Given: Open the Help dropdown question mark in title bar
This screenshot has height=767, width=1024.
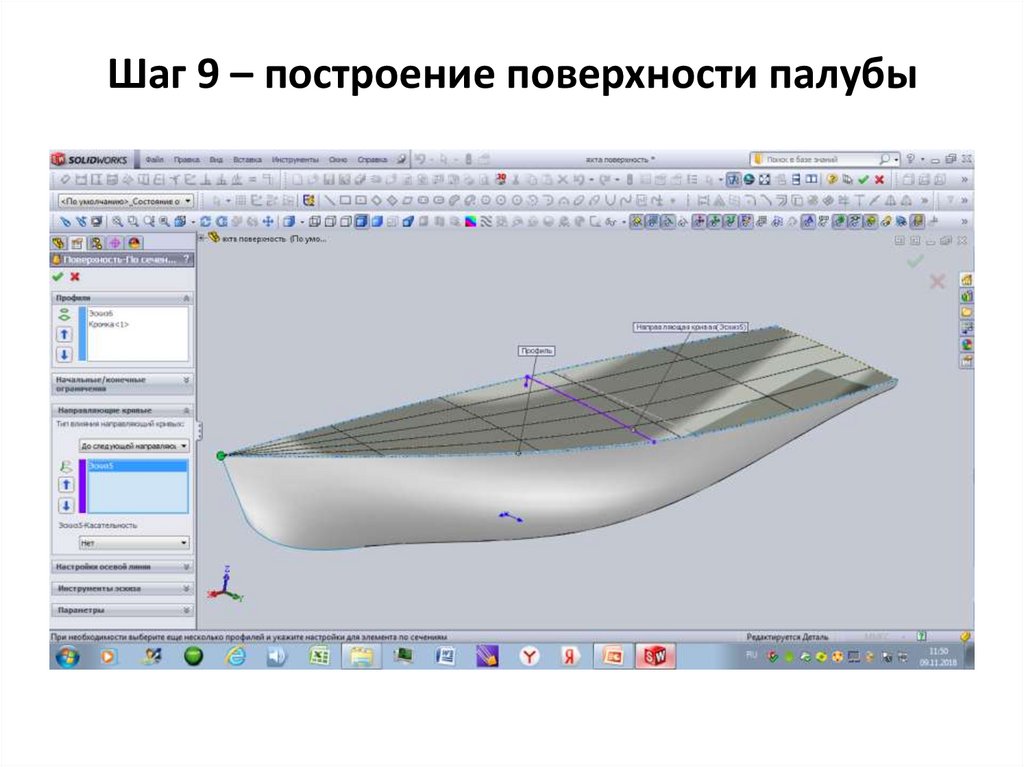Looking at the screenshot, I should [x=911, y=159].
